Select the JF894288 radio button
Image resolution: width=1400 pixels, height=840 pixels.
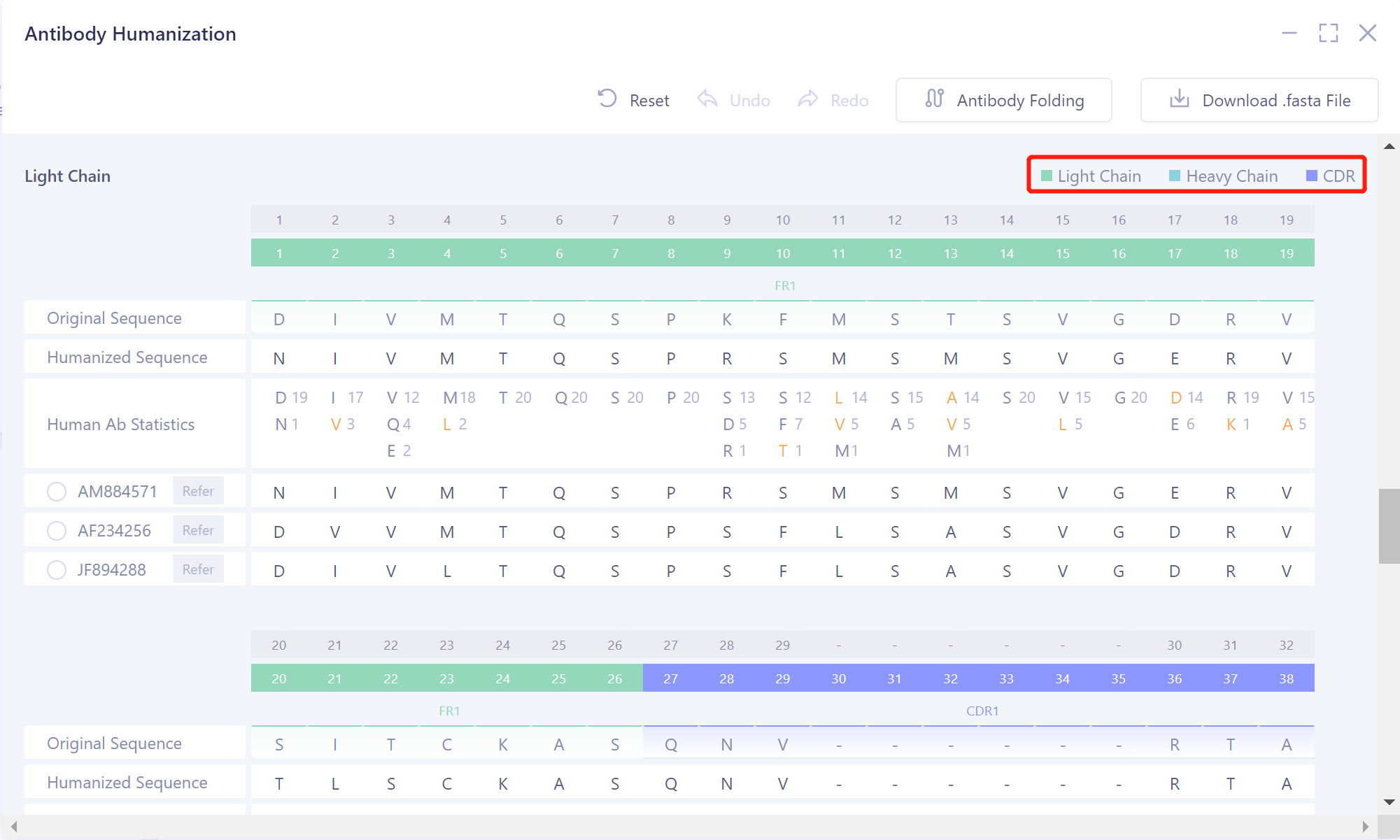point(57,570)
